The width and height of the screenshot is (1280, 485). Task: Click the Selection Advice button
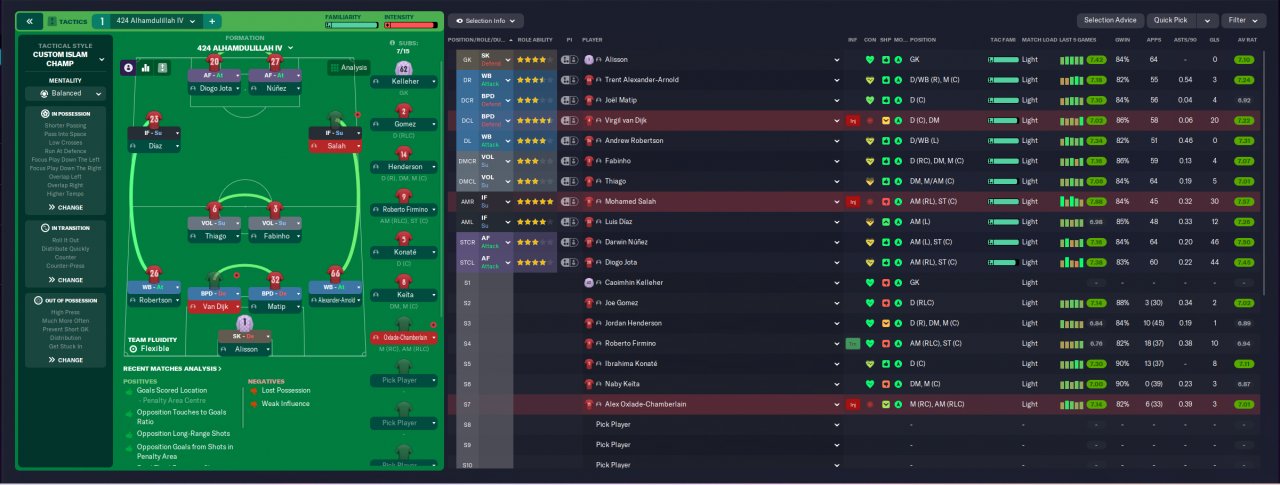(1110, 20)
